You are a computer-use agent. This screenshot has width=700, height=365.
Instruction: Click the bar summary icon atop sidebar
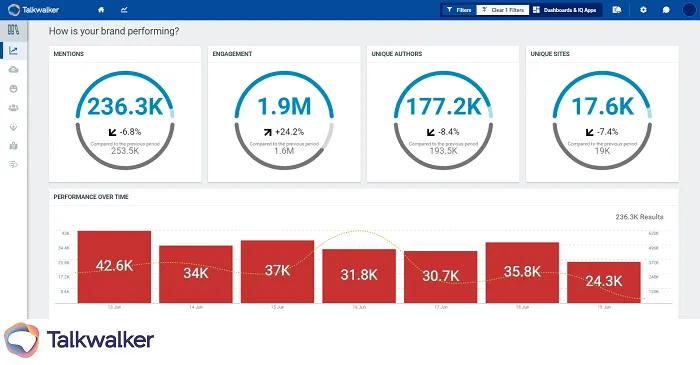[13, 30]
